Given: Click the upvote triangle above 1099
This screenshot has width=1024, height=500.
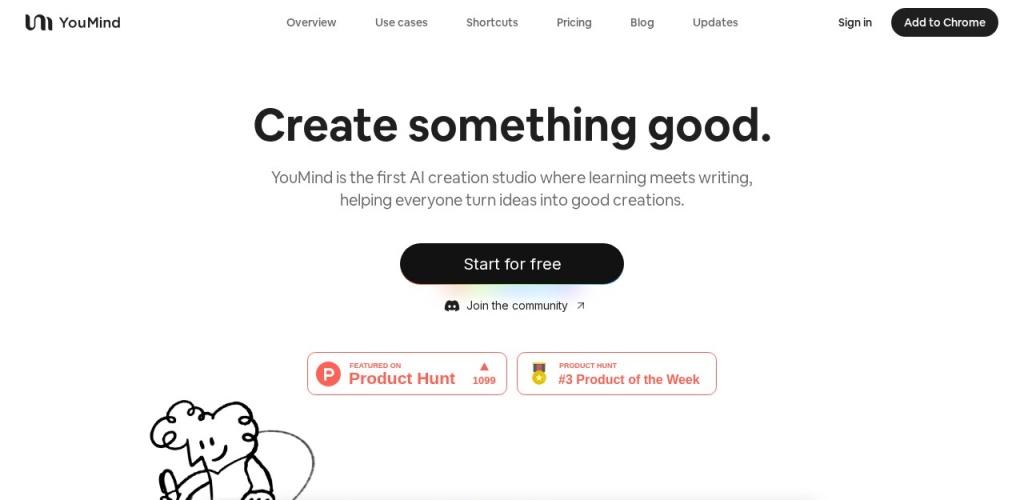Looking at the screenshot, I should pyautogui.click(x=484, y=367).
